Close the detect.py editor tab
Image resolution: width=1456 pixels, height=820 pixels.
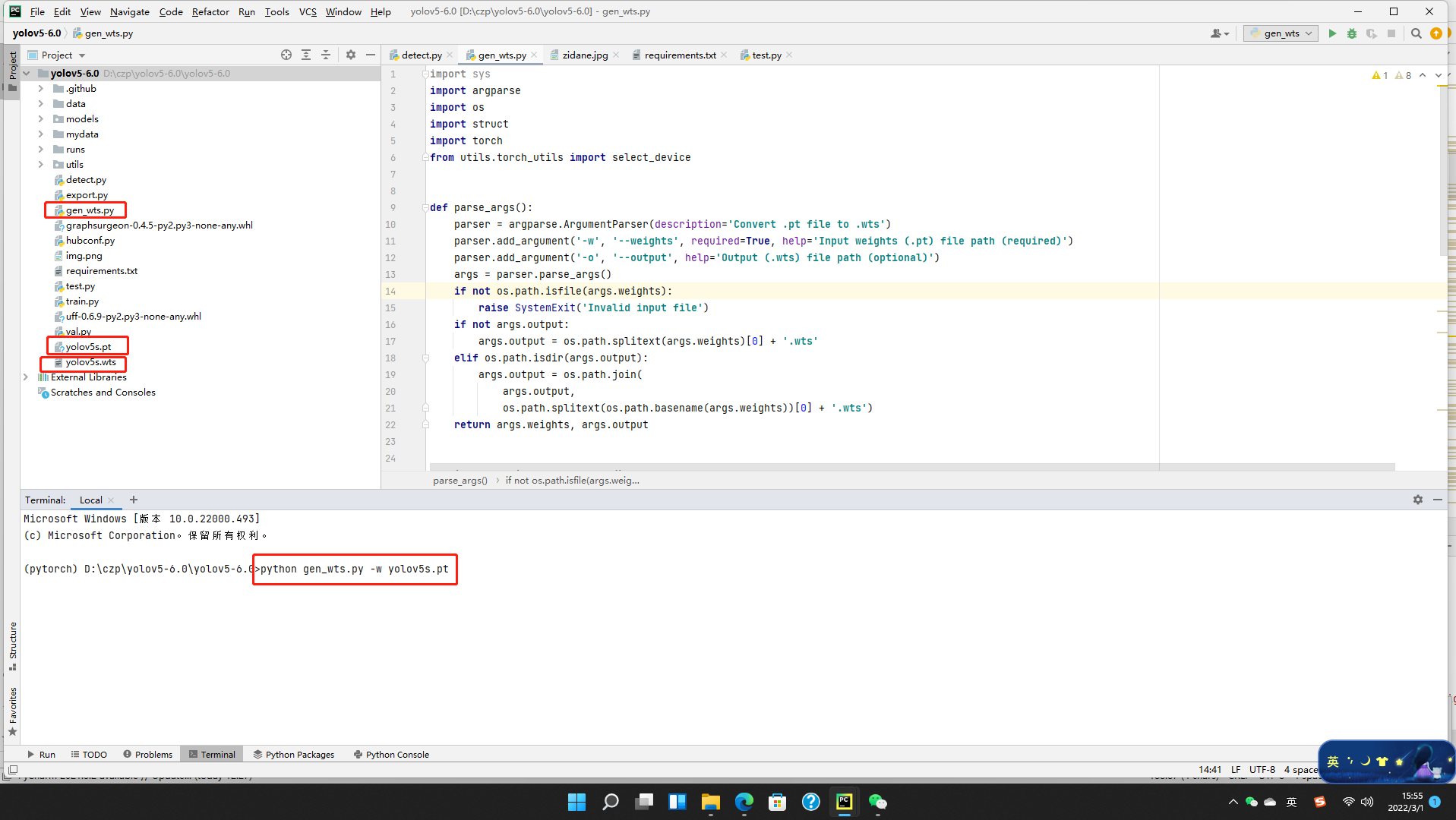[450, 55]
